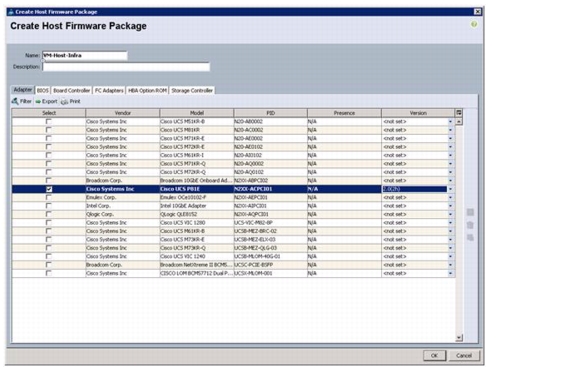Switch to the FC Adapters tab

pyautogui.click(x=109, y=90)
